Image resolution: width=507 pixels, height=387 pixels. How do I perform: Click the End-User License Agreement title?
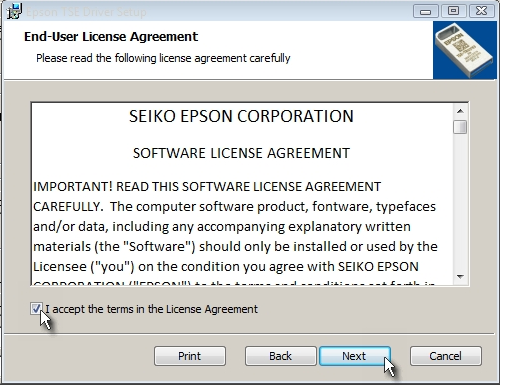[x=111, y=37]
